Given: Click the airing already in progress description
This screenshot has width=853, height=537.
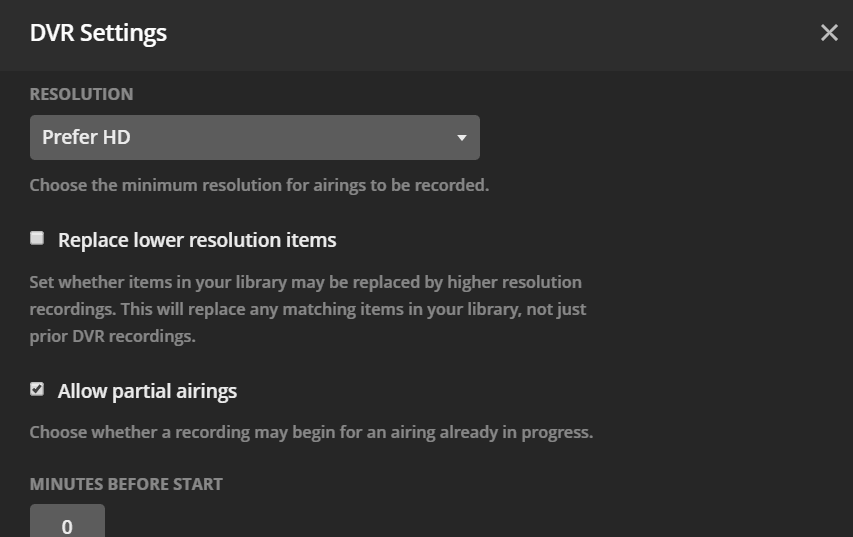Looking at the screenshot, I should tap(311, 433).
